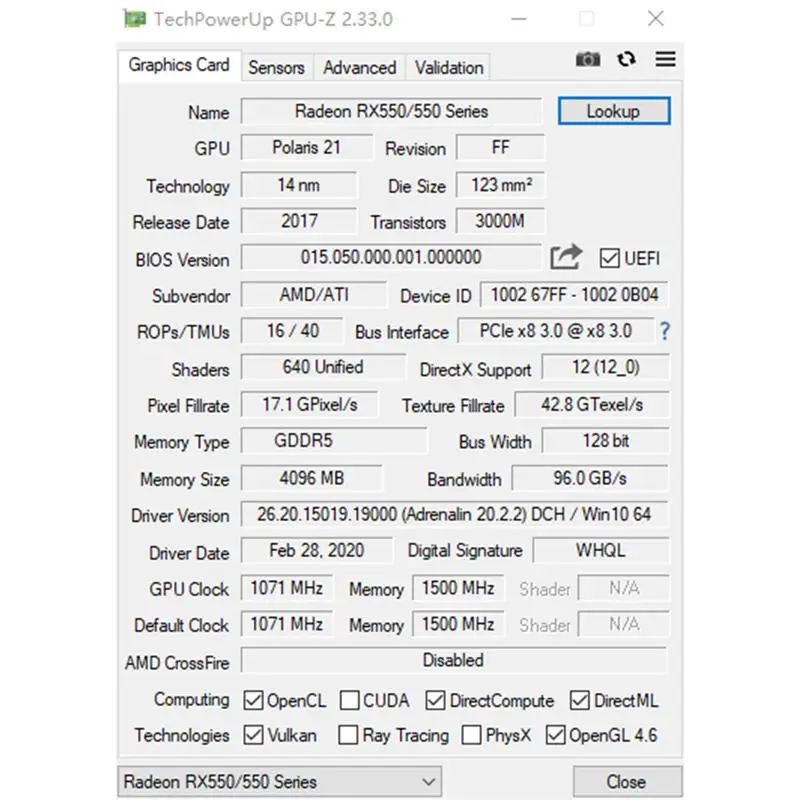Viewport: 800px width, 800px height.
Task: Click the GPU Clock row Shader N/A field
Action: coord(623,588)
